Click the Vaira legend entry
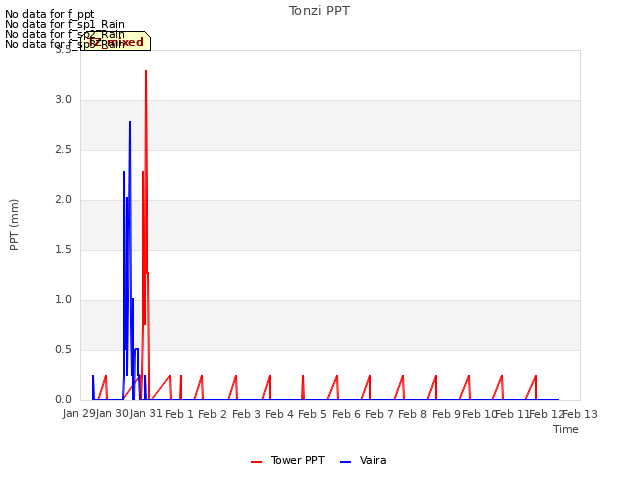Viewport: 640px width, 480px height. tap(363, 461)
